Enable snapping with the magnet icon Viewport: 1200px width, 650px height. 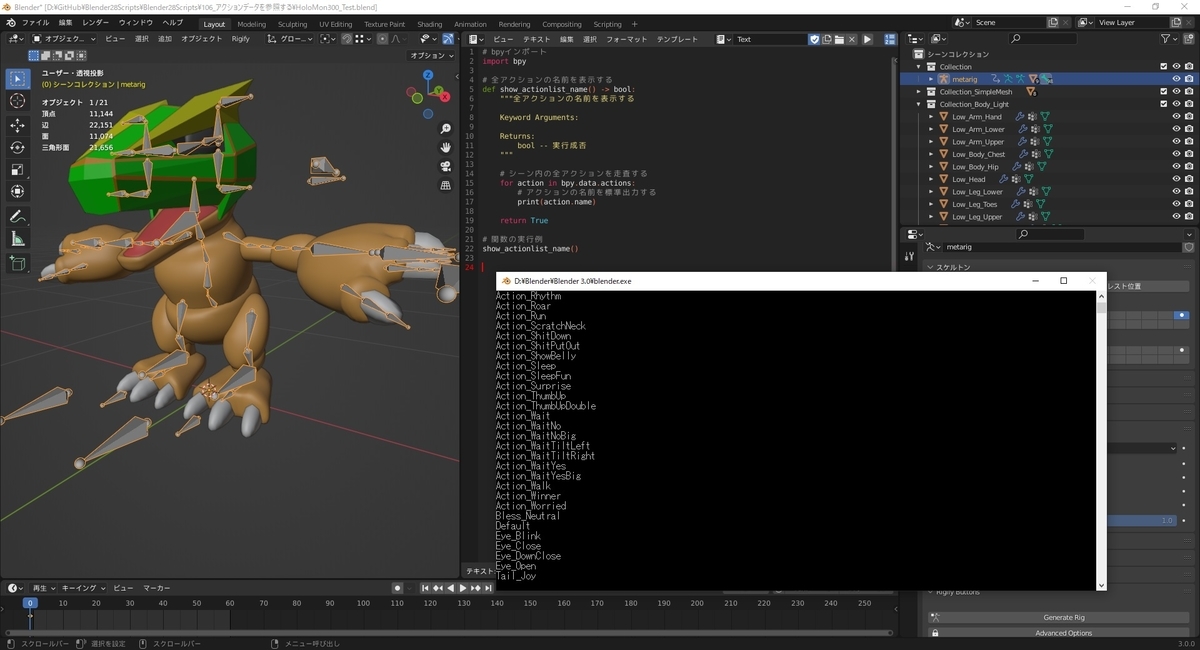pyautogui.click(x=347, y=39)
